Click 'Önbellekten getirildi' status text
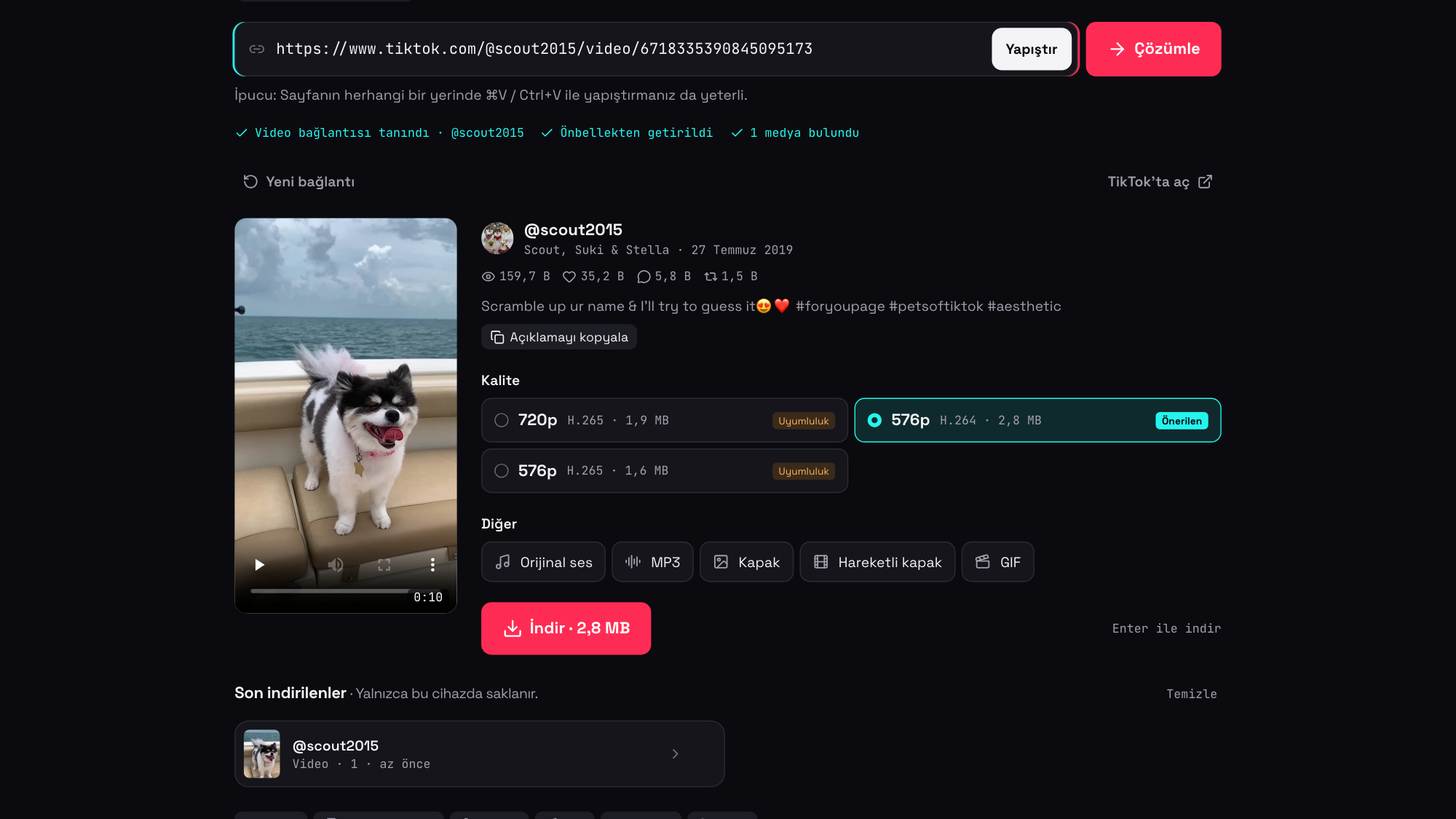Image resolution: width=1456 pixels, height=819 pixels. coord(636,132)
